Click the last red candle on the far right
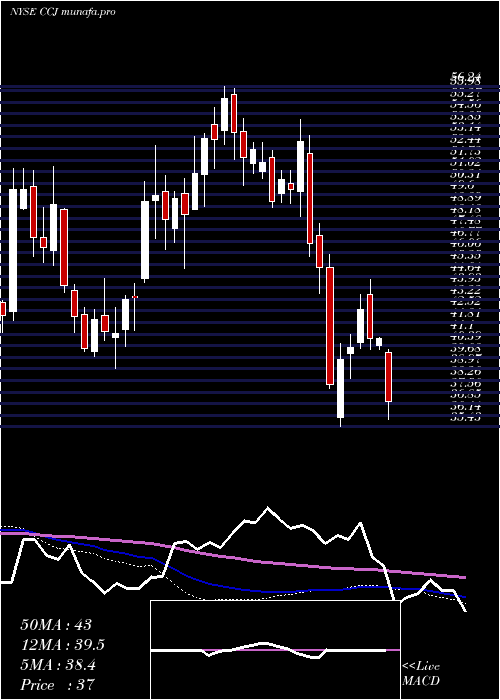The image size is (500, 700). [x=388, y=377]
